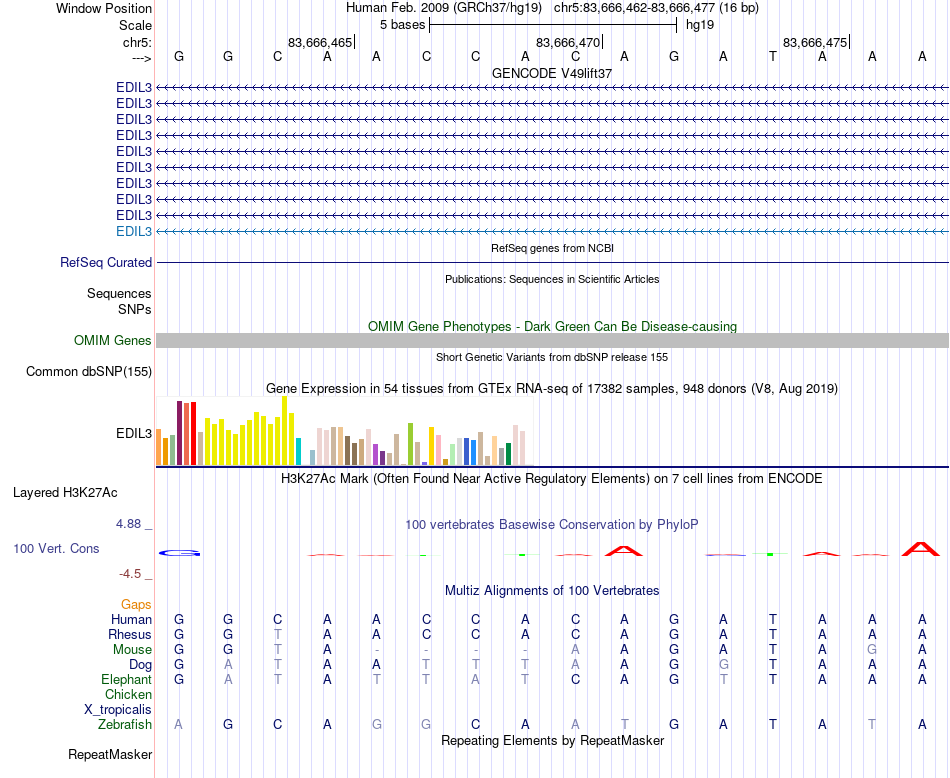Viewport: 950px width, 778px height.
Task: Select the X_tropicalis alignment row label
Action: [118, 710]
